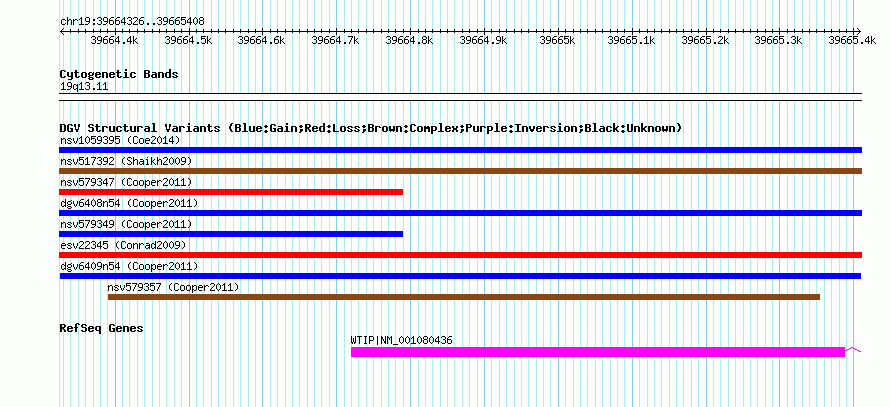Click the DGV Structural Variants track title

(371, 128)
